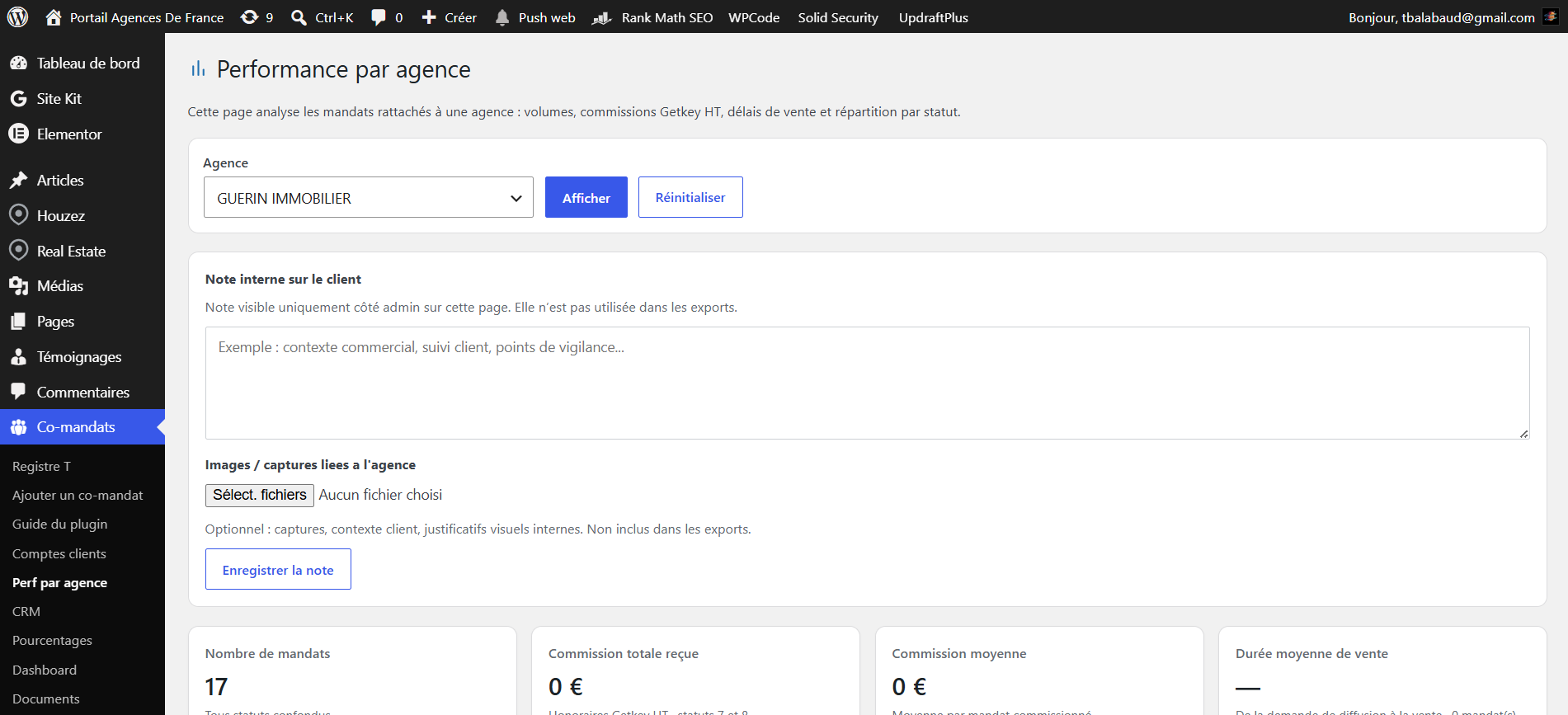This screenshot has height=715, width=1568.
Task: Open the Dashboard submenu item
Action: click(45, 670)
